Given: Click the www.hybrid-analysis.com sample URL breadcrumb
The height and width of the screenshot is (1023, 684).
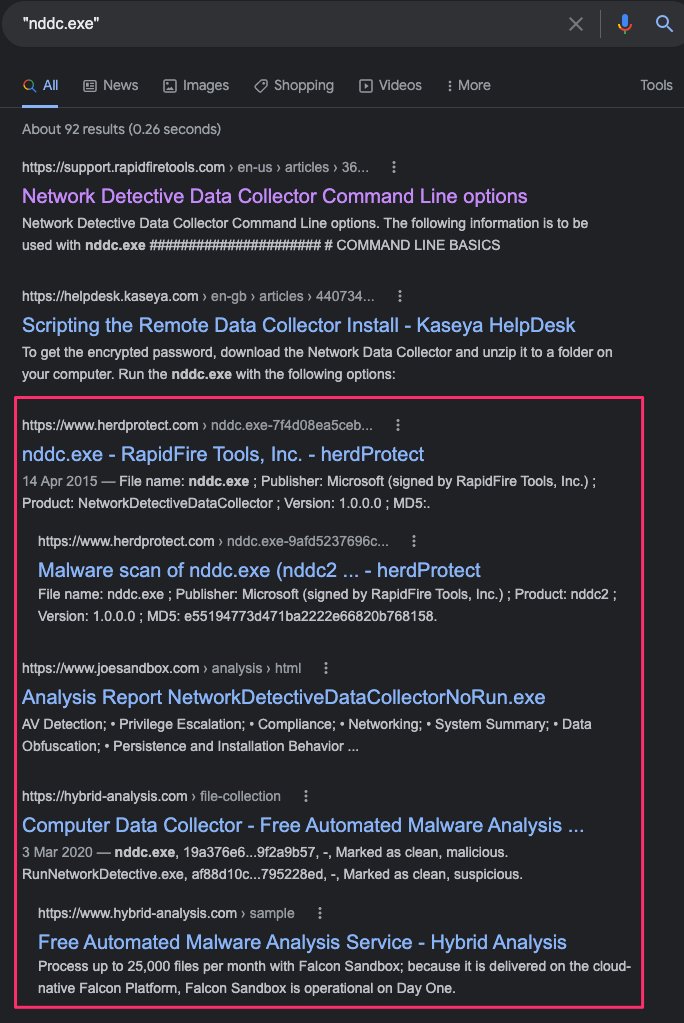Looking at the screenshot, I should tap(166, 913).
